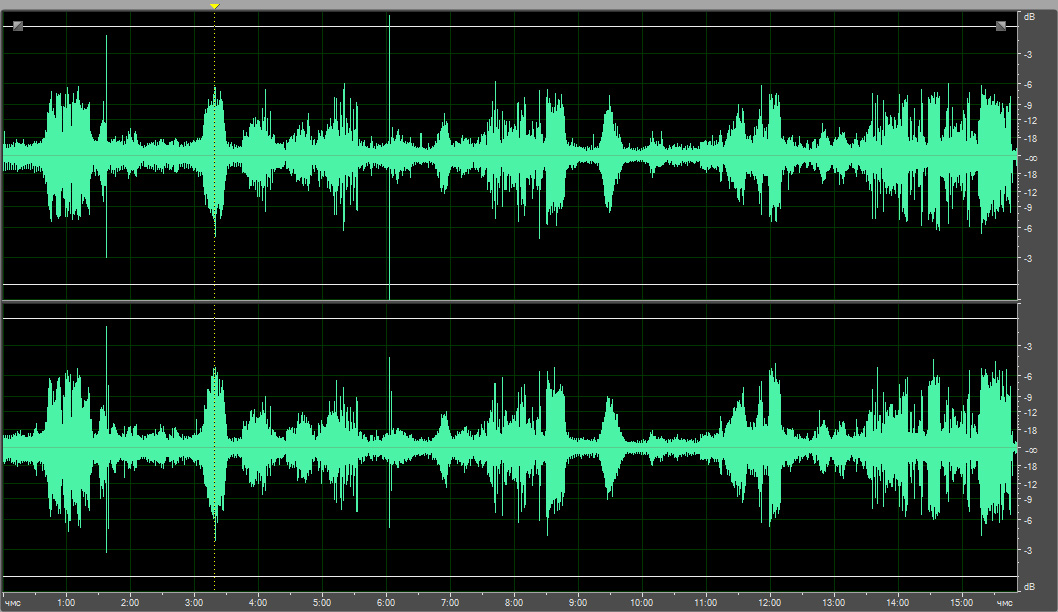
Task: Click the yellow playhead marker above the waveform
Action: point(215,6)
